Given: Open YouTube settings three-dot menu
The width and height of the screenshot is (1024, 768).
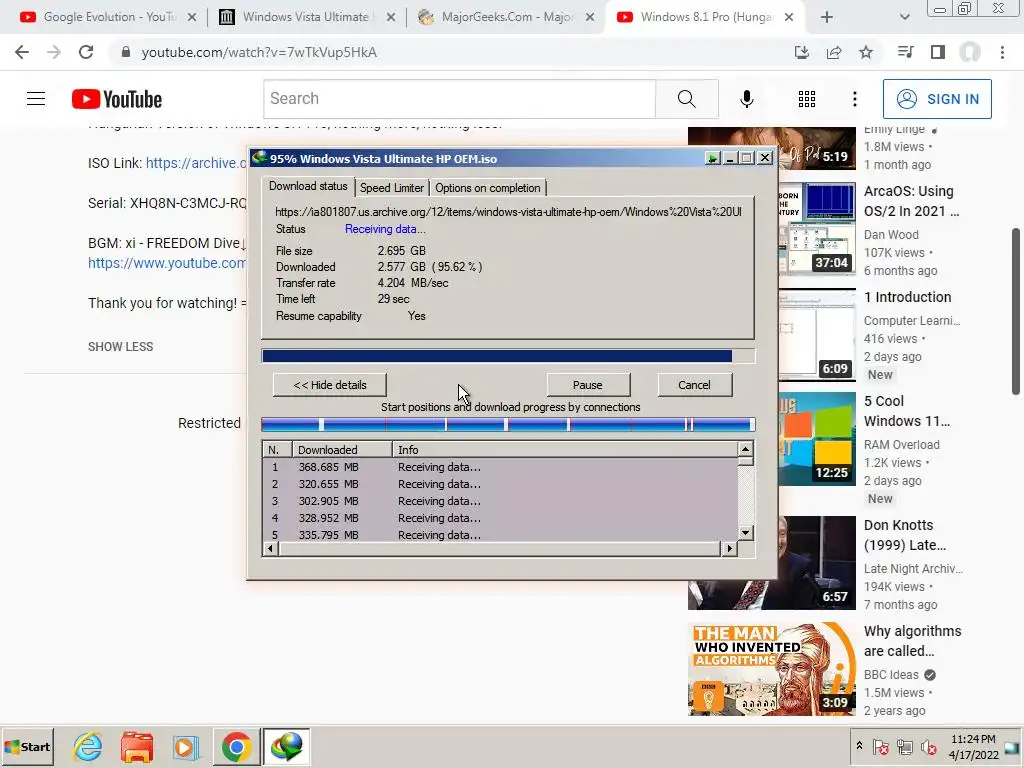Looking at the screenshot, I should pos(855,99).
